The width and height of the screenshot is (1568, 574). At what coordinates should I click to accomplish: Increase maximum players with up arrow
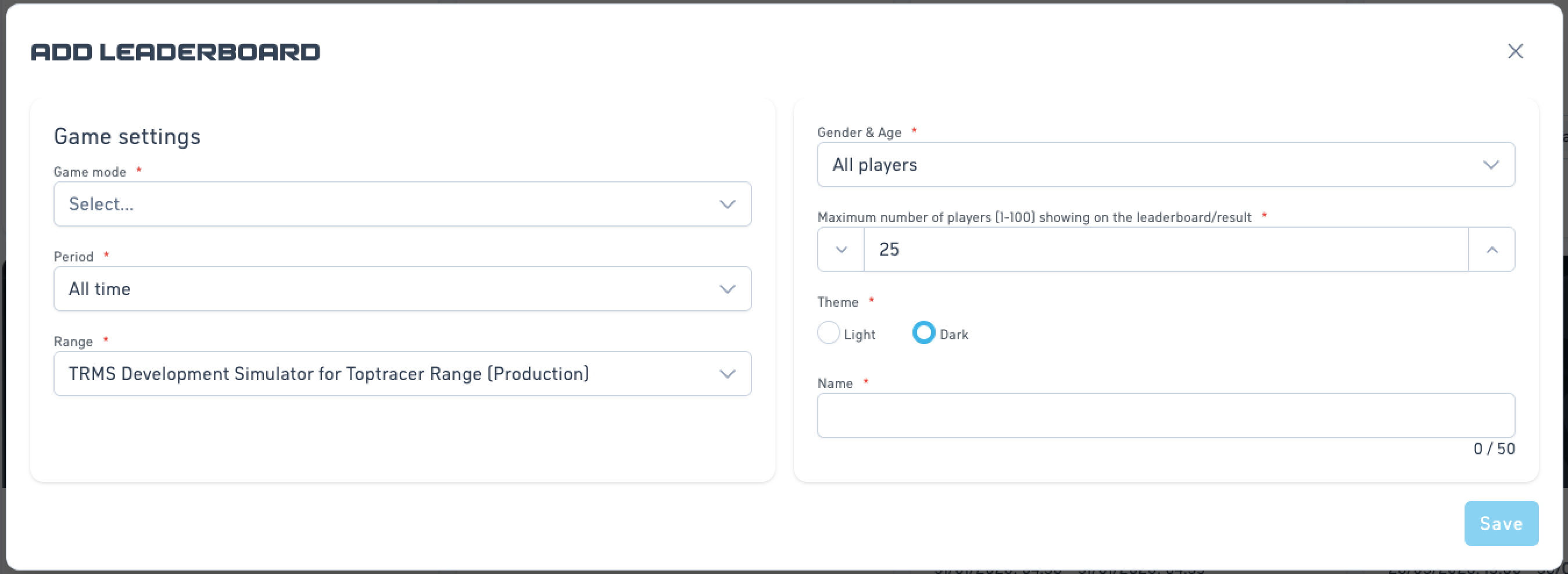pos(1492,250)
